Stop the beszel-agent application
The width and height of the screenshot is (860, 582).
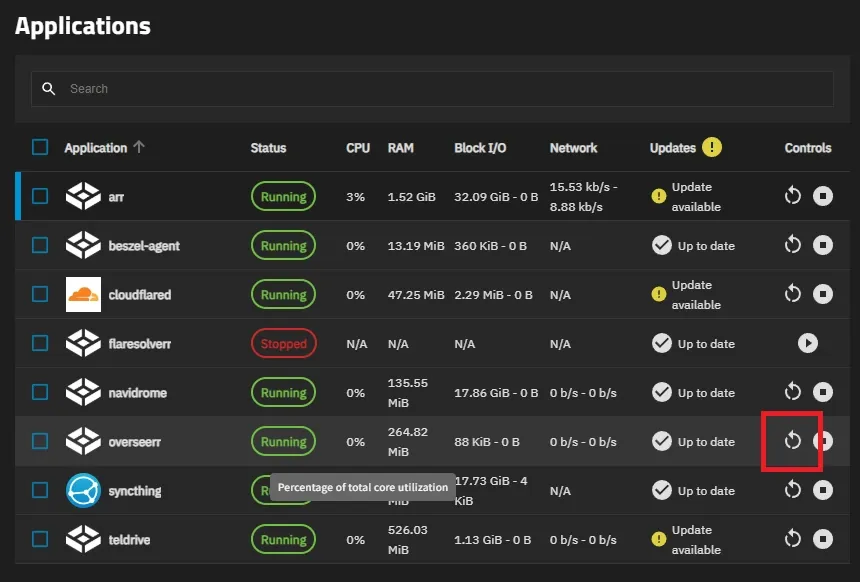[822, 245]
